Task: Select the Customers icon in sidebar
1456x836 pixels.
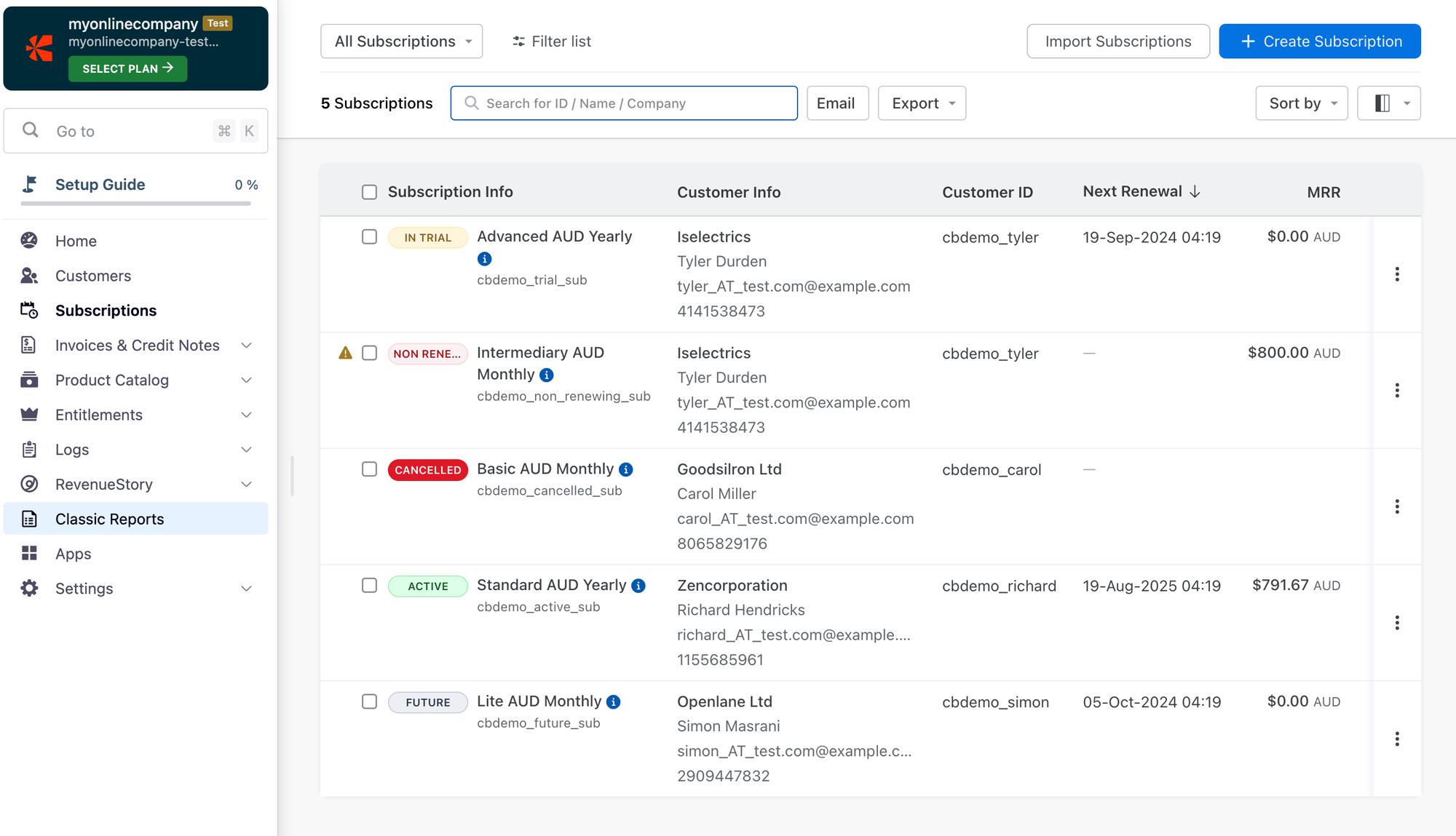Action: point(29,276)
